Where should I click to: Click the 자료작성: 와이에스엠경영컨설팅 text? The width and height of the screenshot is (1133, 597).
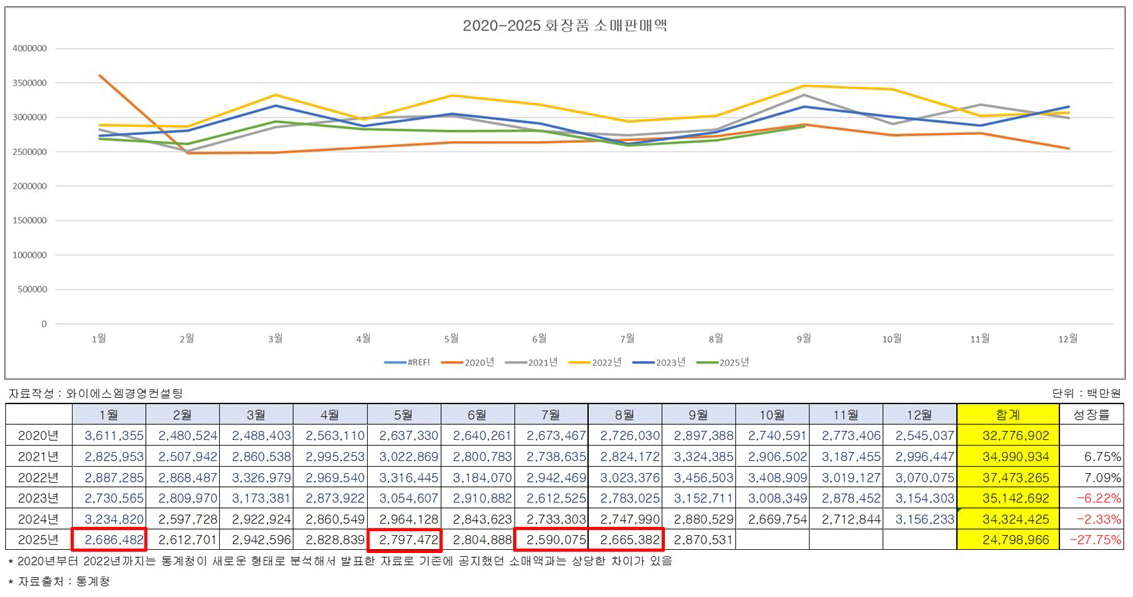[92, 393]
